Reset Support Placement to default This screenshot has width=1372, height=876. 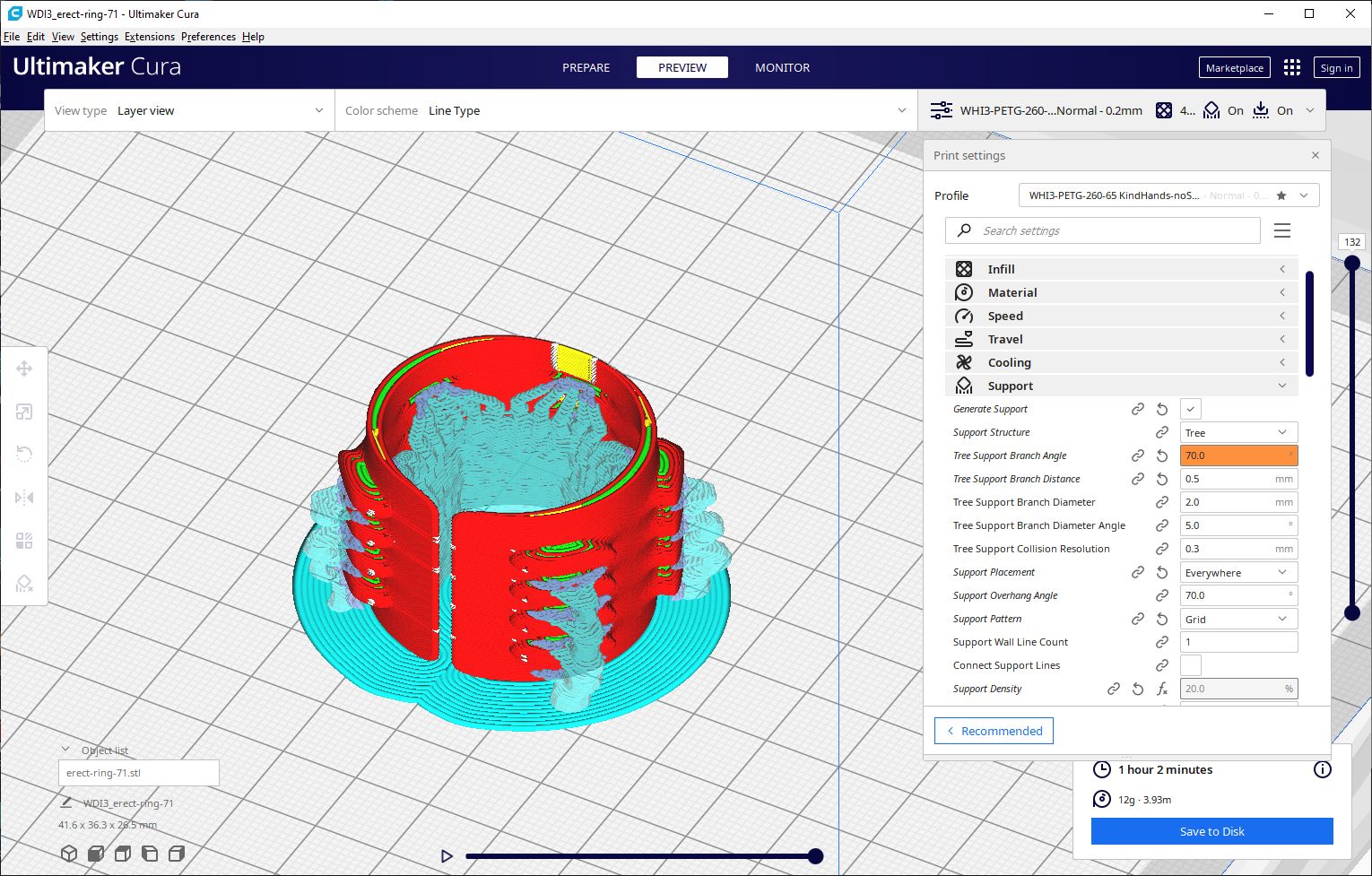click(x=1161, y=572)
